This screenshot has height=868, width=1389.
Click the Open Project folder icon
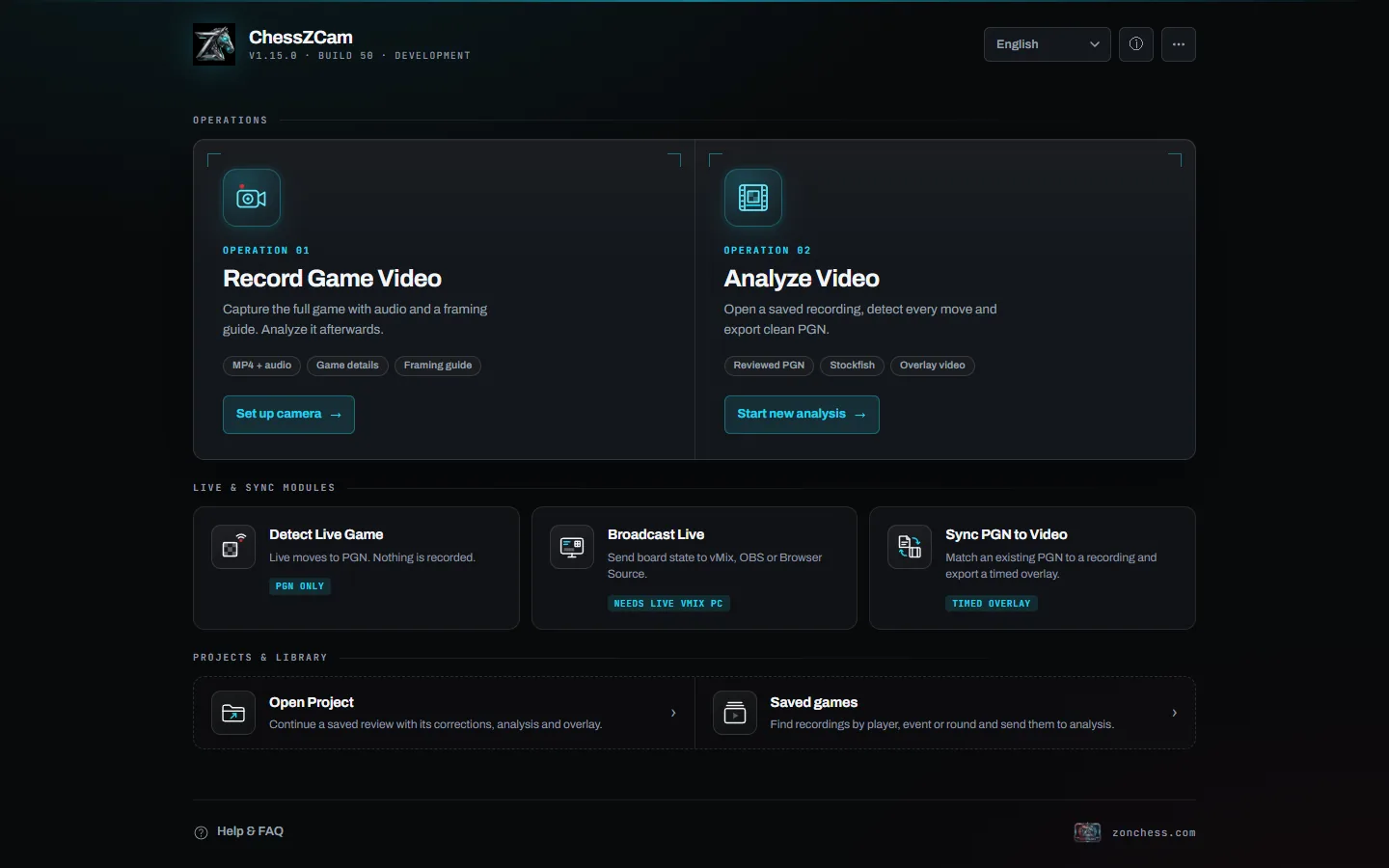(233, 713)
